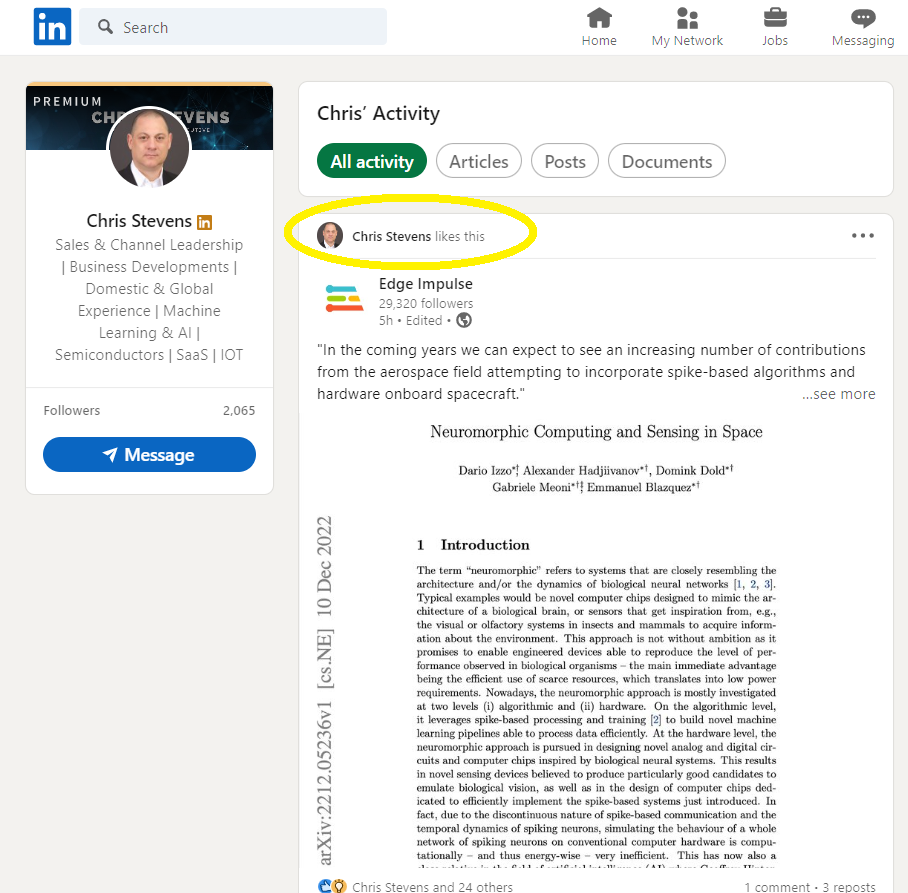This screenshot has height=893, width=908.
Task: Click the '5h • Edited' timestamp
Action: click(411, 320)
